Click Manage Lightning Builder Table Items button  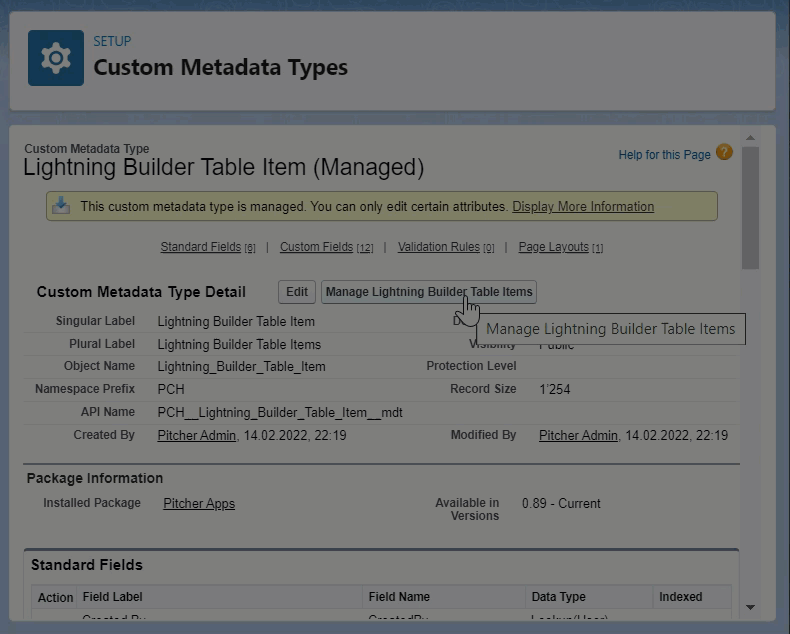(429, 292)
